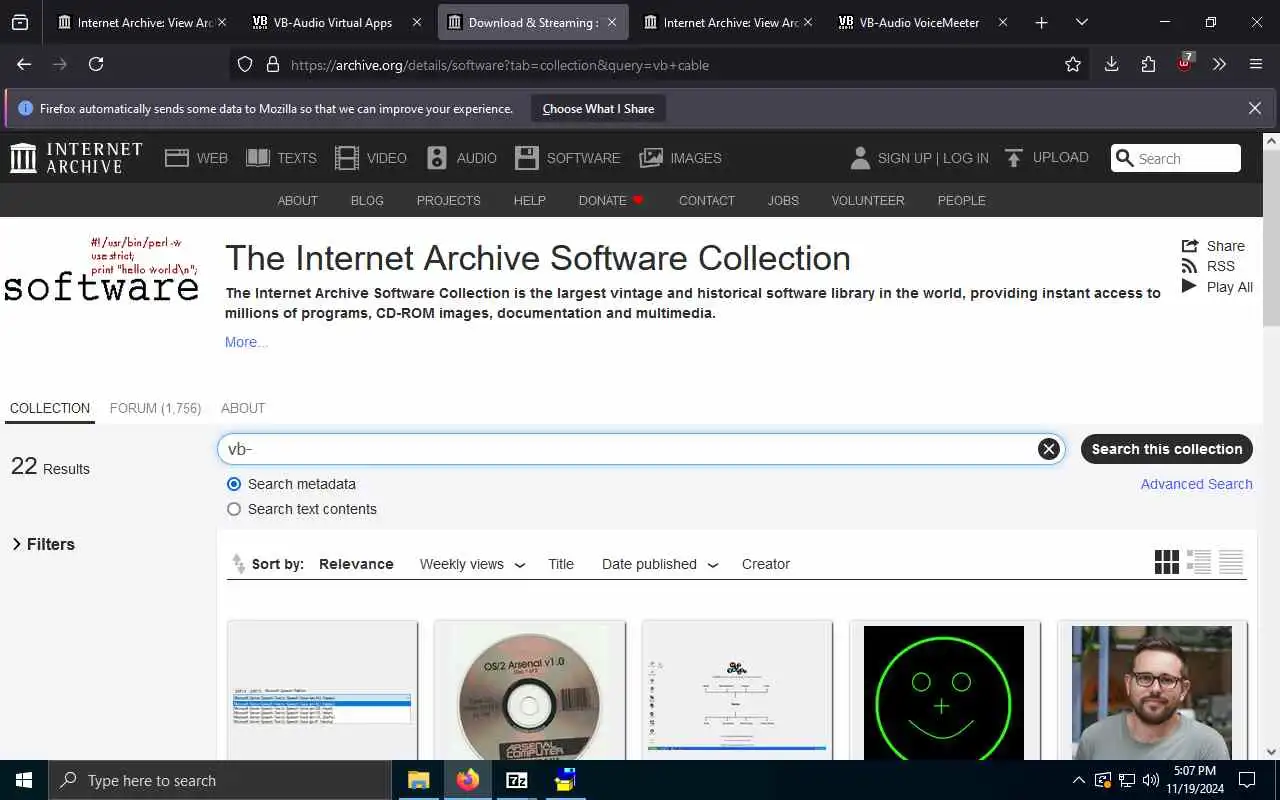The height and width of the screenshot is (800, 1280).
Task: Click the Play All triangle icon
Action: tap(1189, 286)
